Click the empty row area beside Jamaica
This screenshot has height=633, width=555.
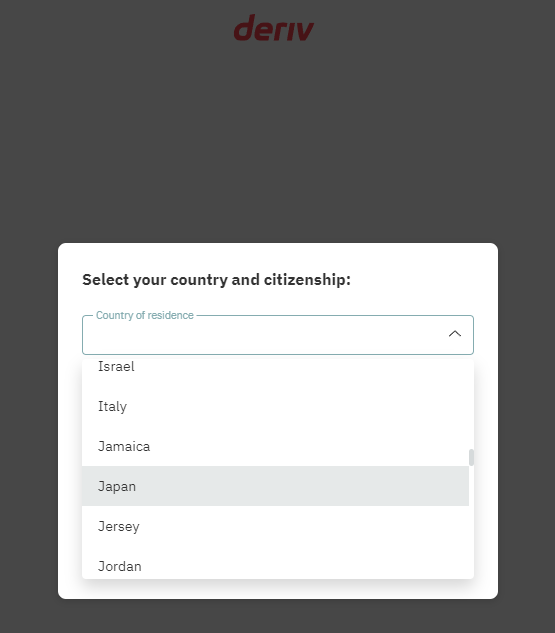[309, 446]
